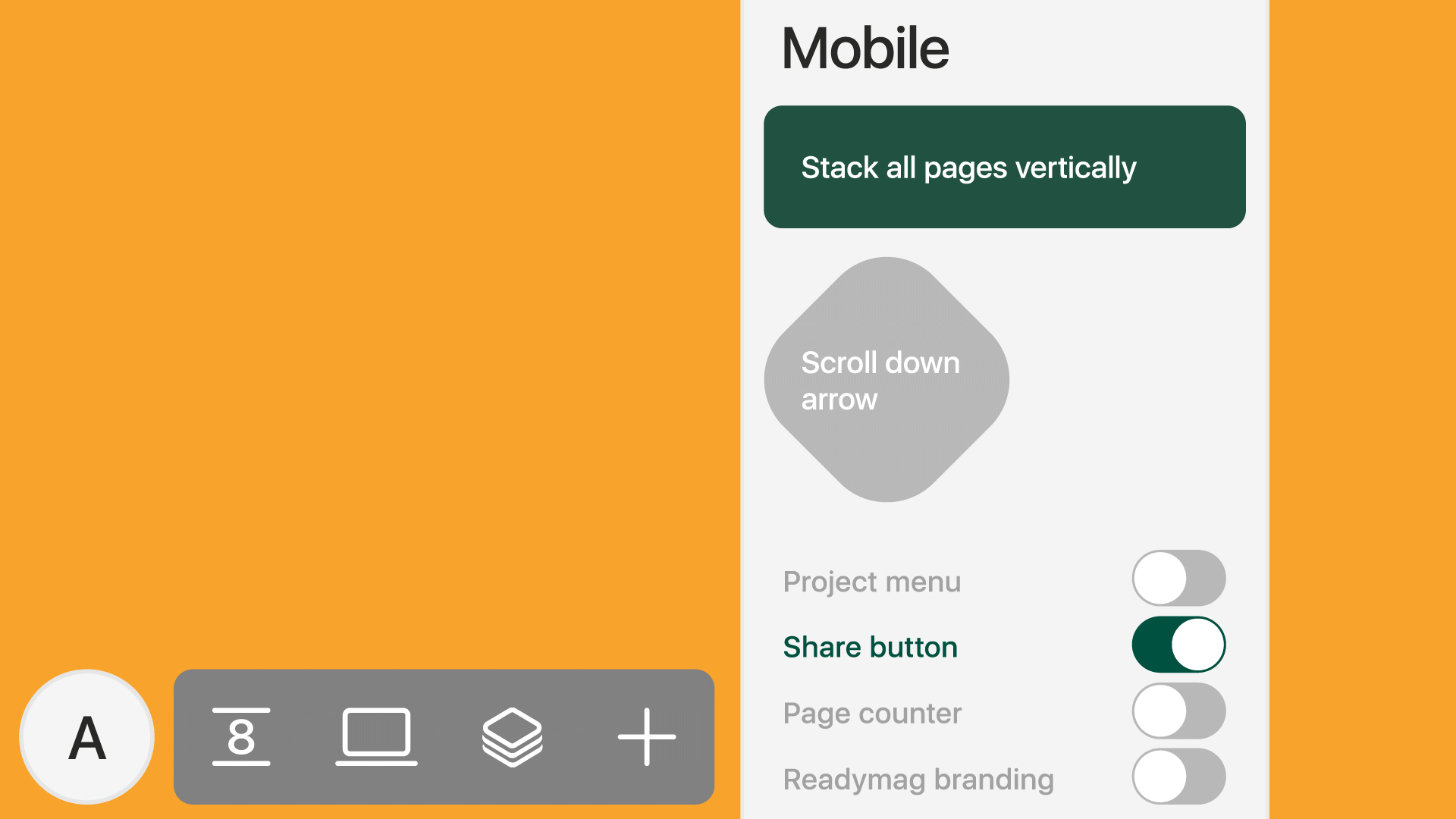Screen dimensions: 1456x819
Task: Click the round 'A' text widget button
Action: (87, 737)
